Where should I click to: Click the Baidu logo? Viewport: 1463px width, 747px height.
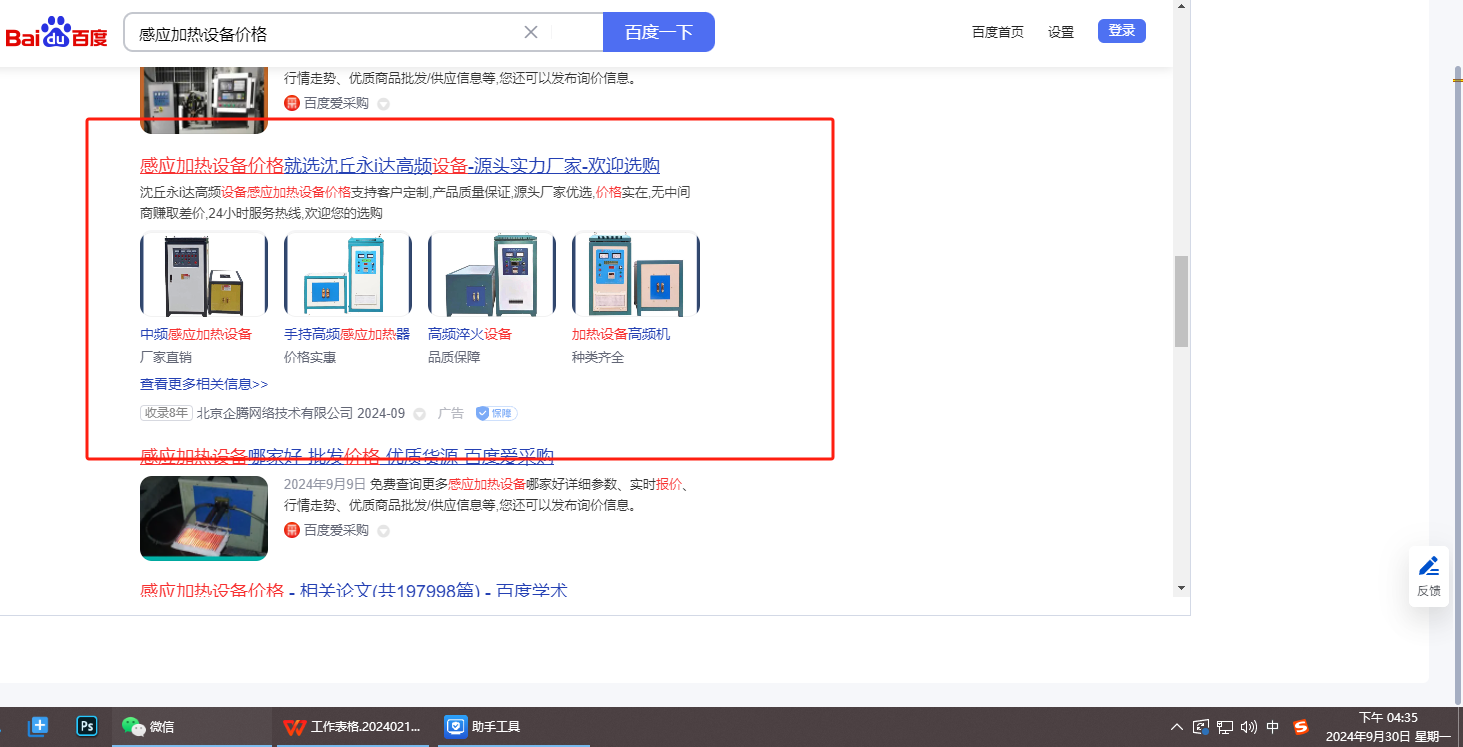coord(57,33)
